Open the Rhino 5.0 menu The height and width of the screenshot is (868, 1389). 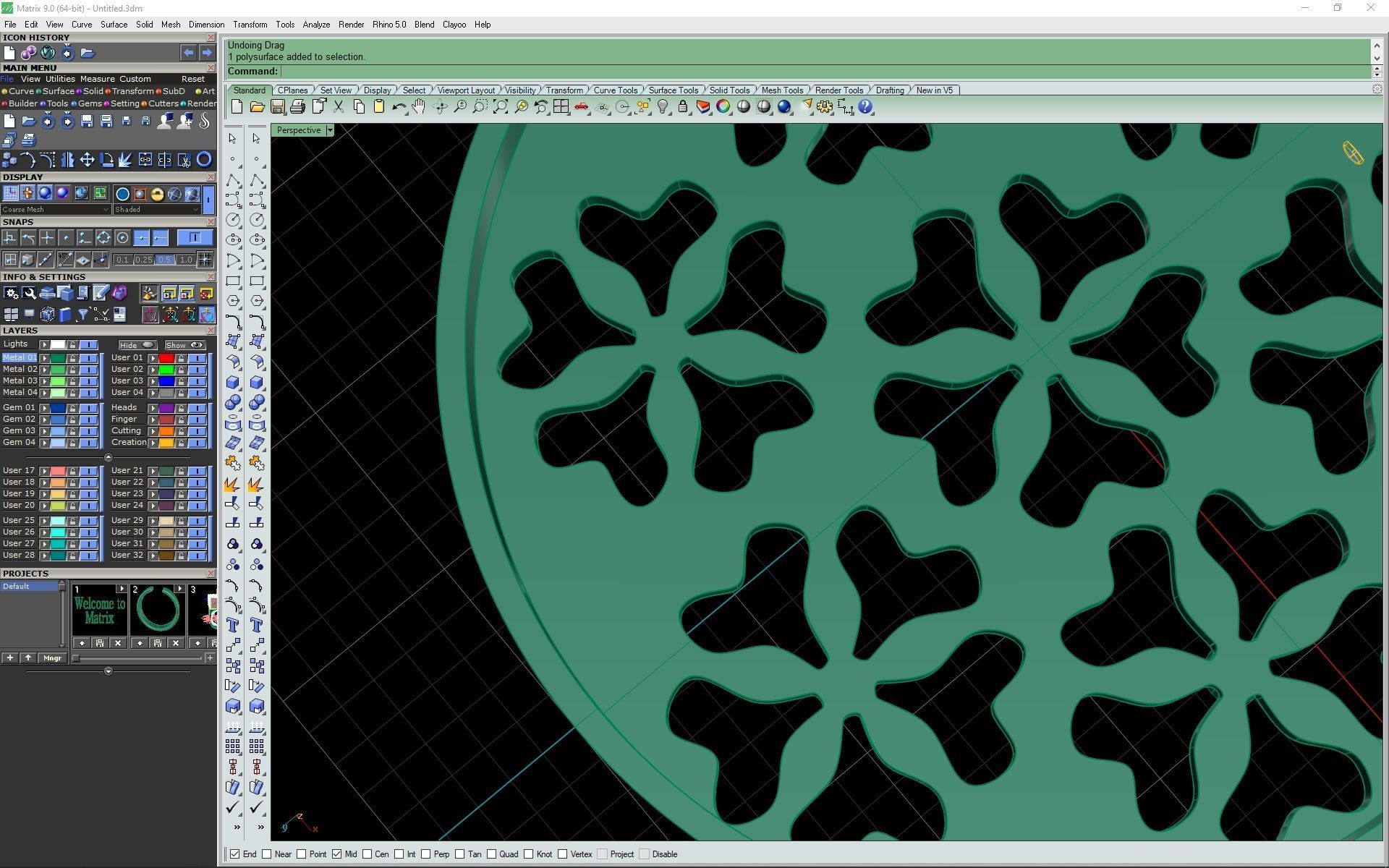389,25
